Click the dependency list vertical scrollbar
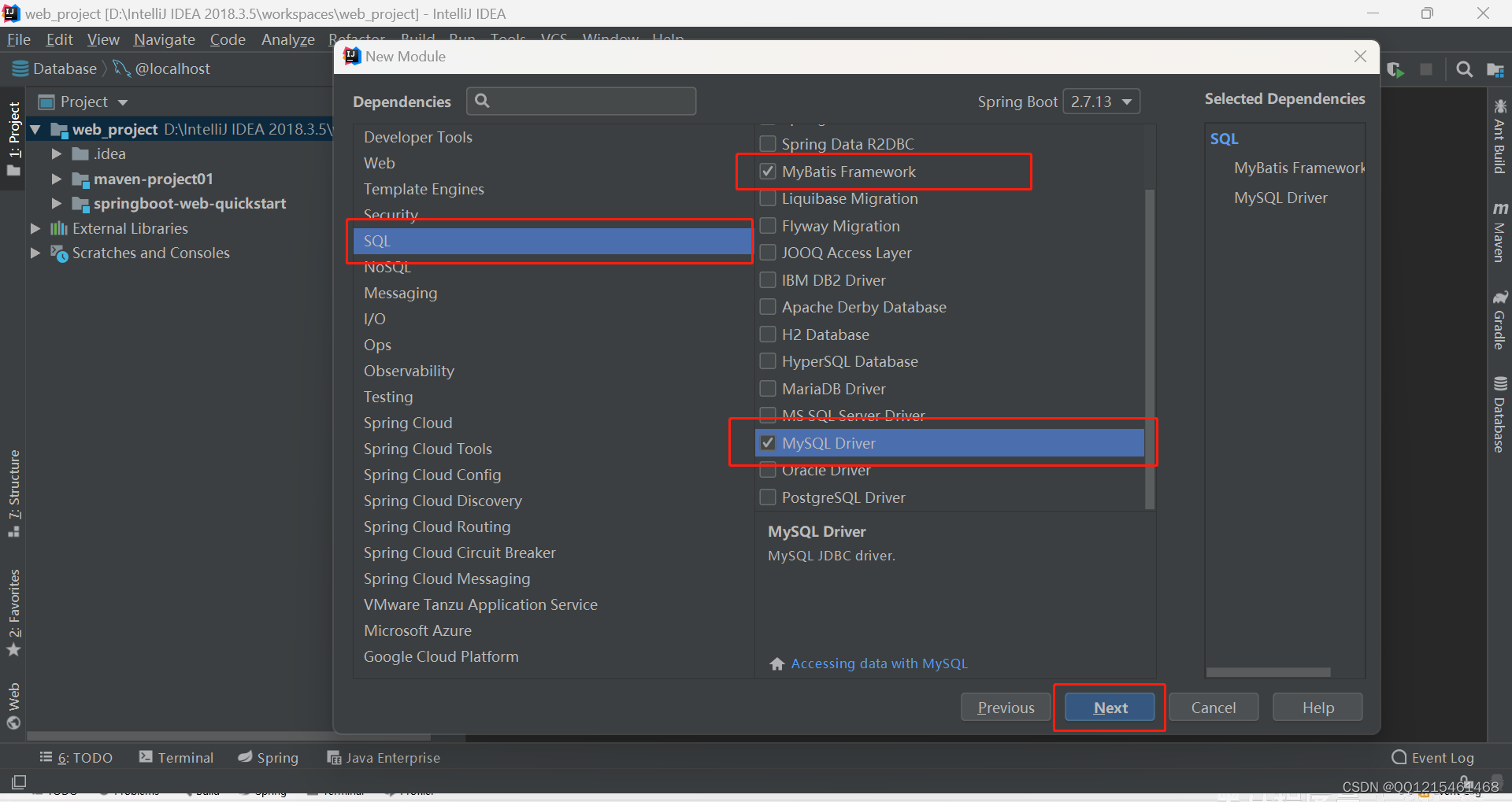Screen dimensions: 1512x802 [1149, 349]
